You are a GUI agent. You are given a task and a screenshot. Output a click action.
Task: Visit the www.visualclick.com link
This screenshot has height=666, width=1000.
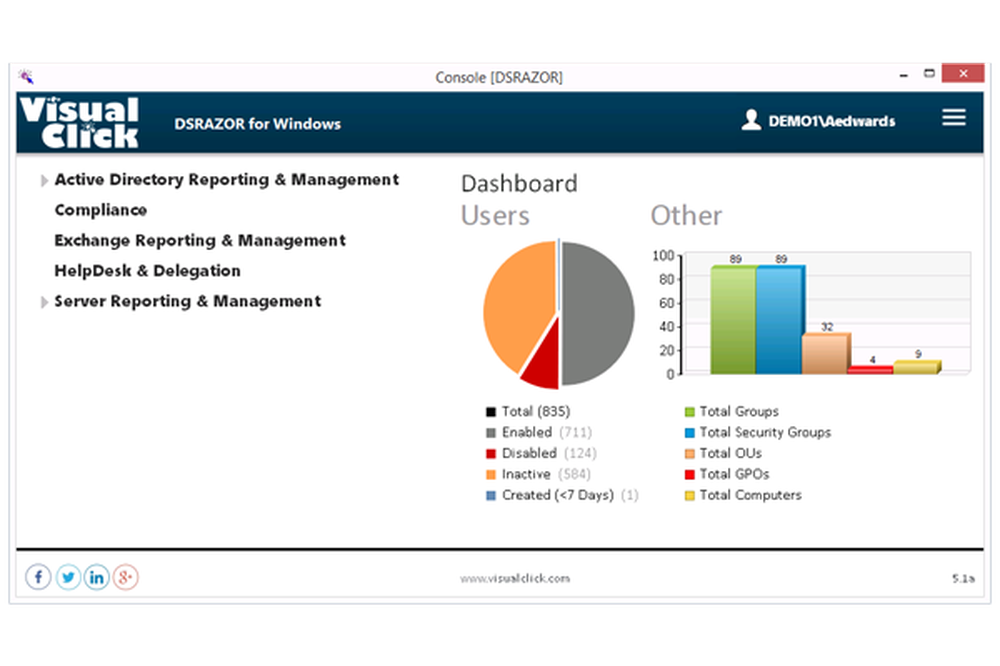coord(515,579)
